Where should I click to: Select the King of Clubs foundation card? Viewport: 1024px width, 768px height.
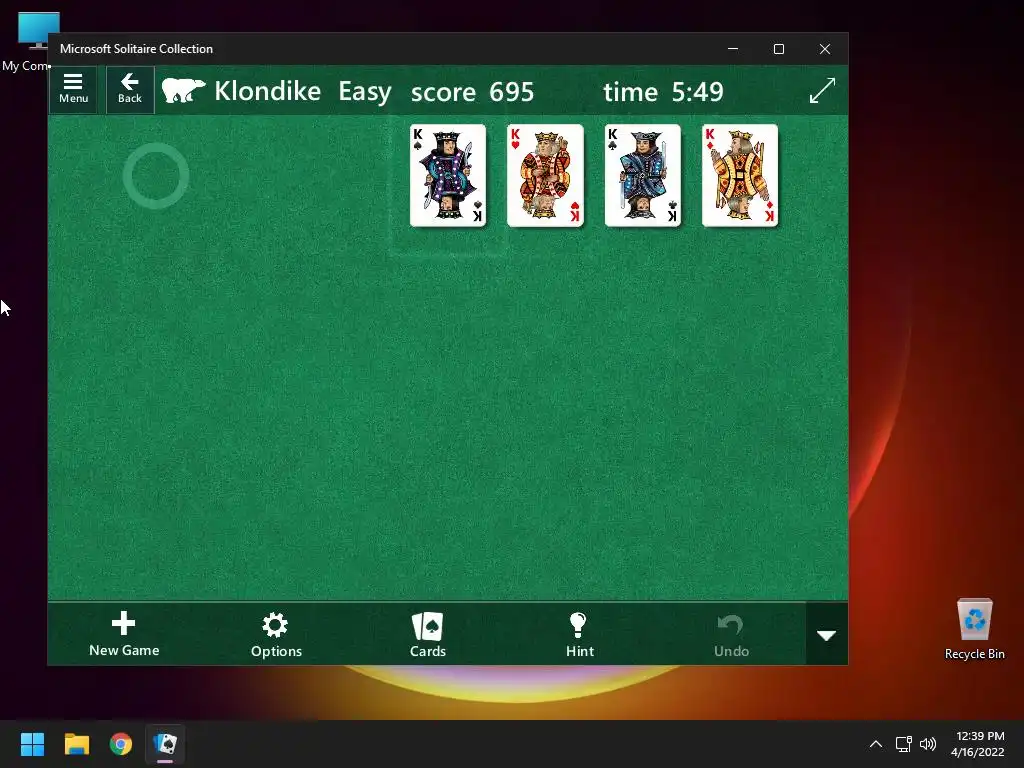(643, 176)
